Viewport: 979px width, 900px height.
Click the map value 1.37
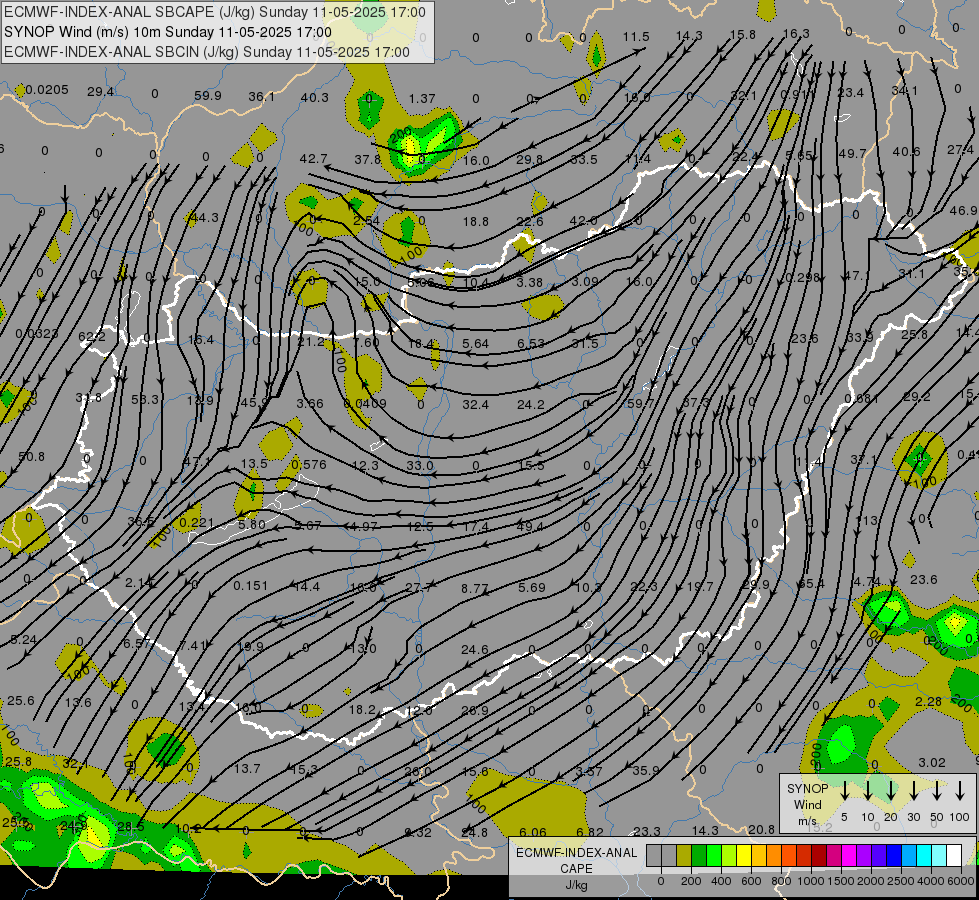point(422,99)
